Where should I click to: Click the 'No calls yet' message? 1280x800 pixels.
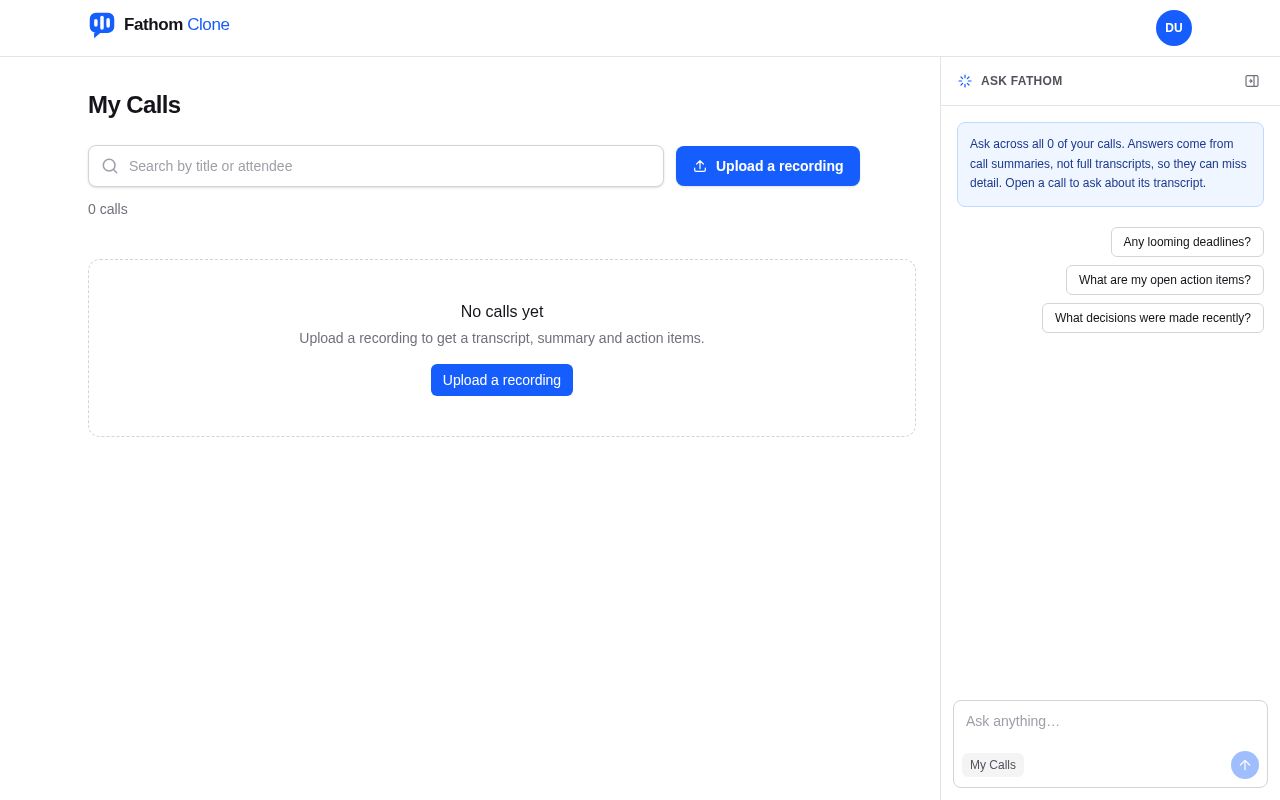502,312
